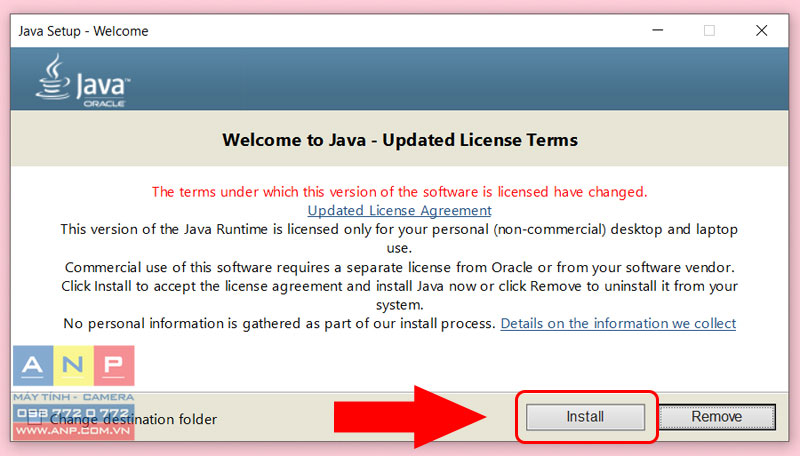Viewport: 800px width, 456px height.
Task: Open Details on the information we collect
Action: point(618,323)
